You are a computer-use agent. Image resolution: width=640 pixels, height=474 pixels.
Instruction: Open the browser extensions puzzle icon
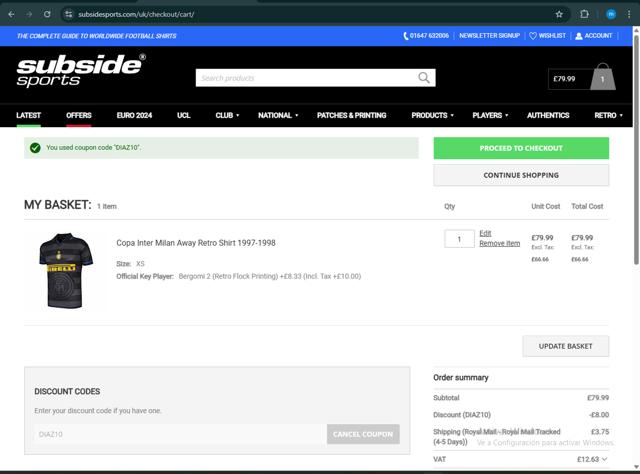(584, 14)
